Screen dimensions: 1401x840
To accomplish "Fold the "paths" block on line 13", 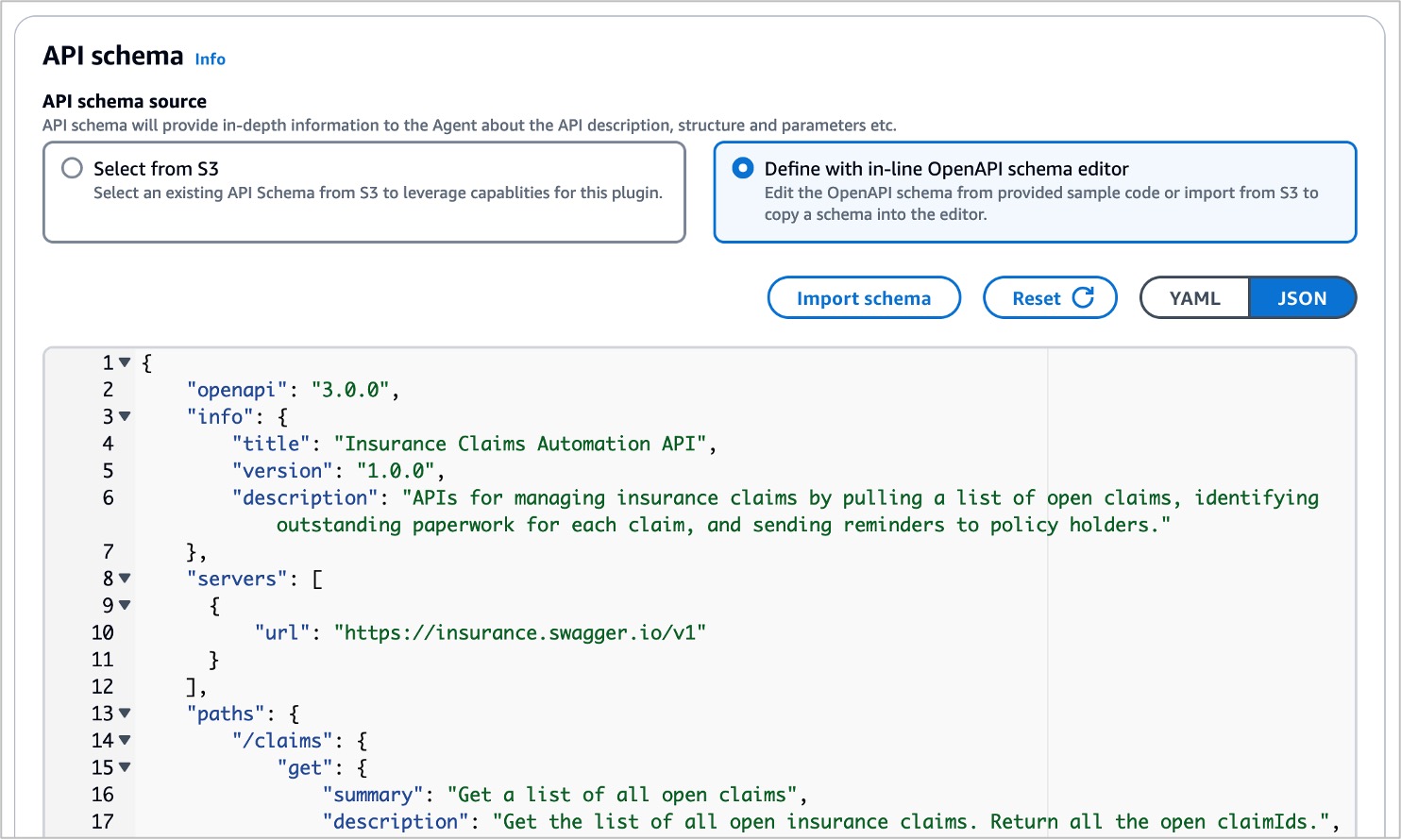I will pyautogui.click(x=125, y=714).
